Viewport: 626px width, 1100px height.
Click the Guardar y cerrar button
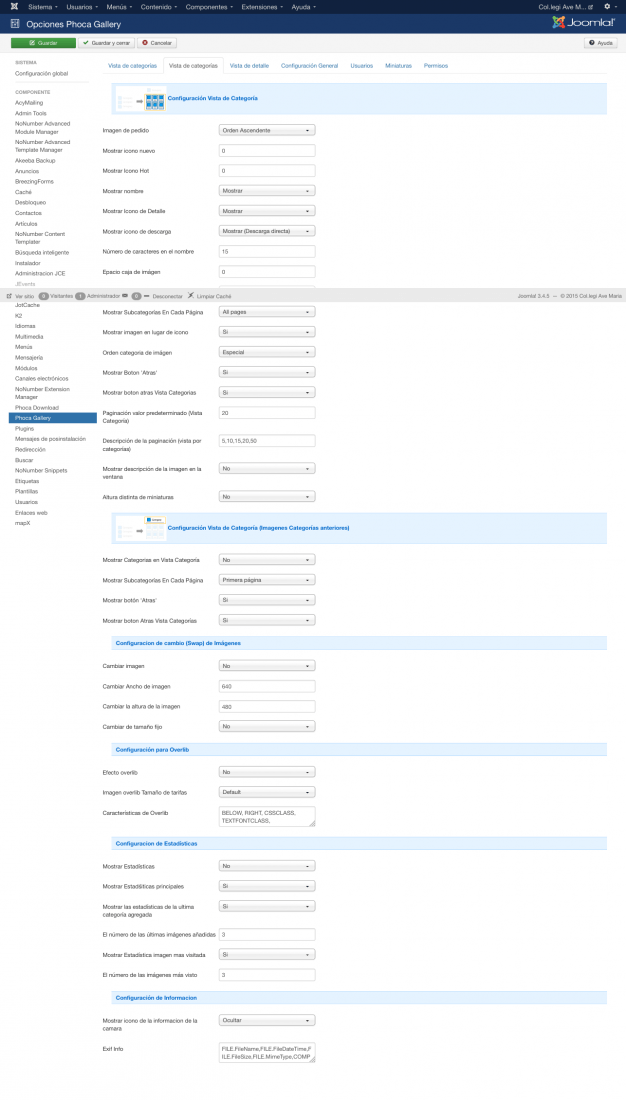[106, 43]
